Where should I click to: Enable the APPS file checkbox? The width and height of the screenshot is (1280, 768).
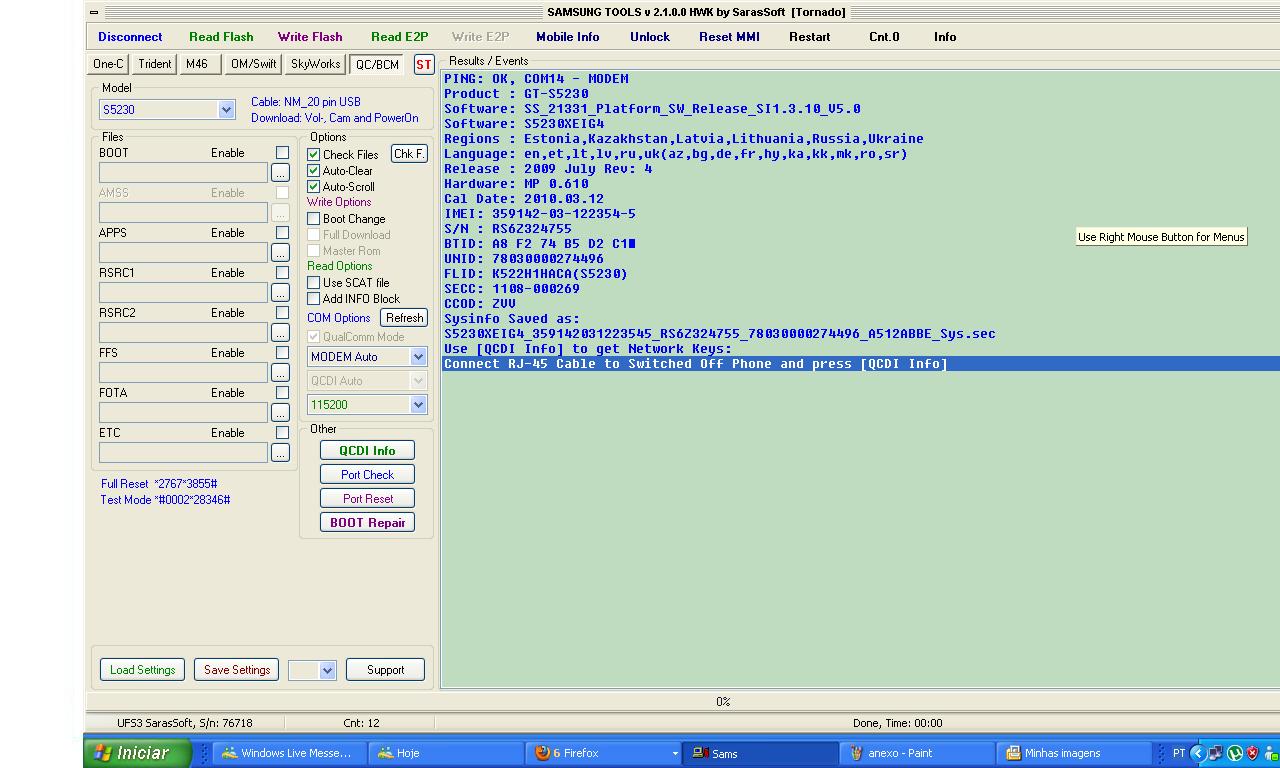282,233
